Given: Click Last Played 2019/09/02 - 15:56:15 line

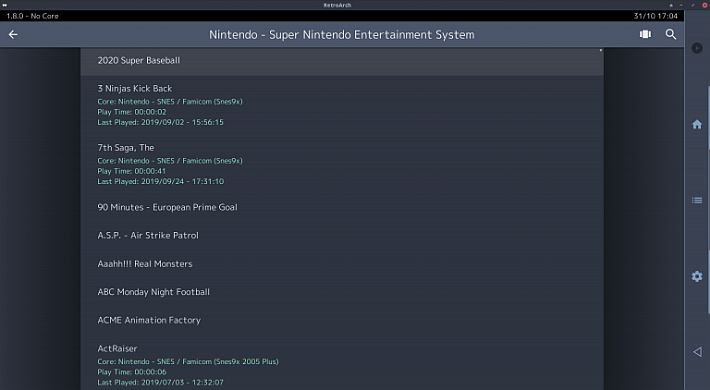Looking at the screenshot, I should pos(160,122).
